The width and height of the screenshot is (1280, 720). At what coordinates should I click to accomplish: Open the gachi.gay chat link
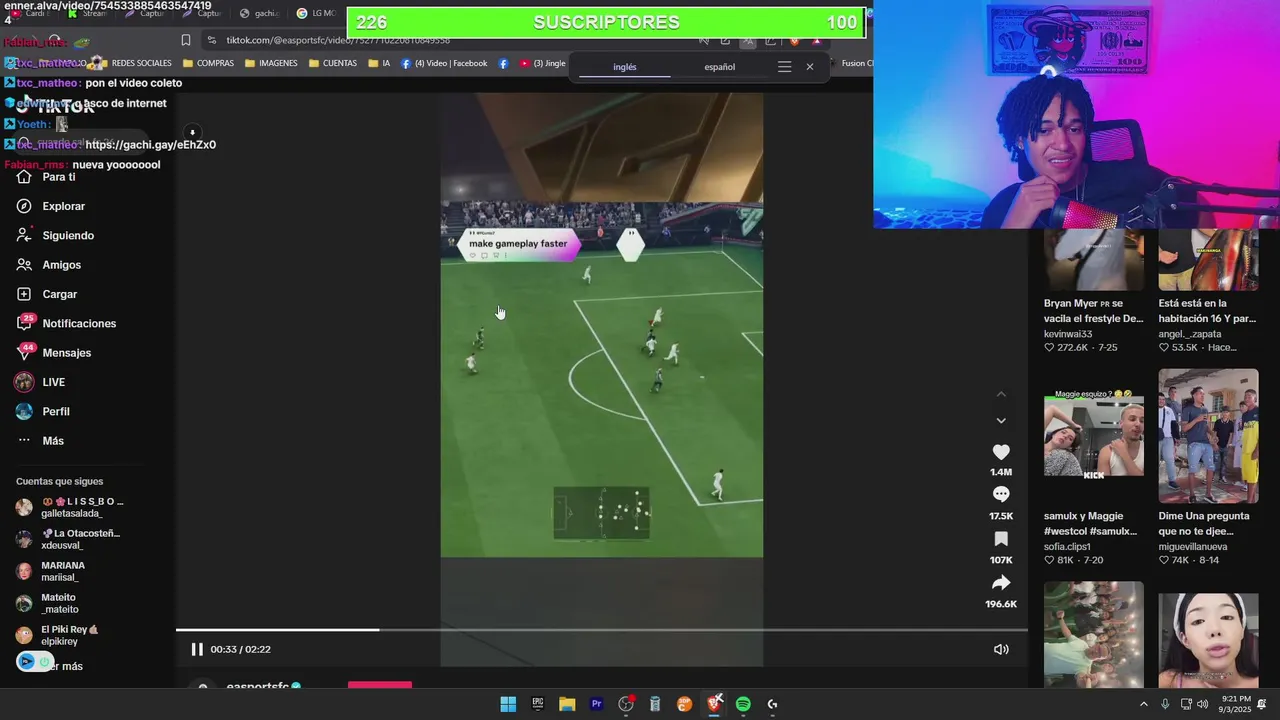point(150,144)
